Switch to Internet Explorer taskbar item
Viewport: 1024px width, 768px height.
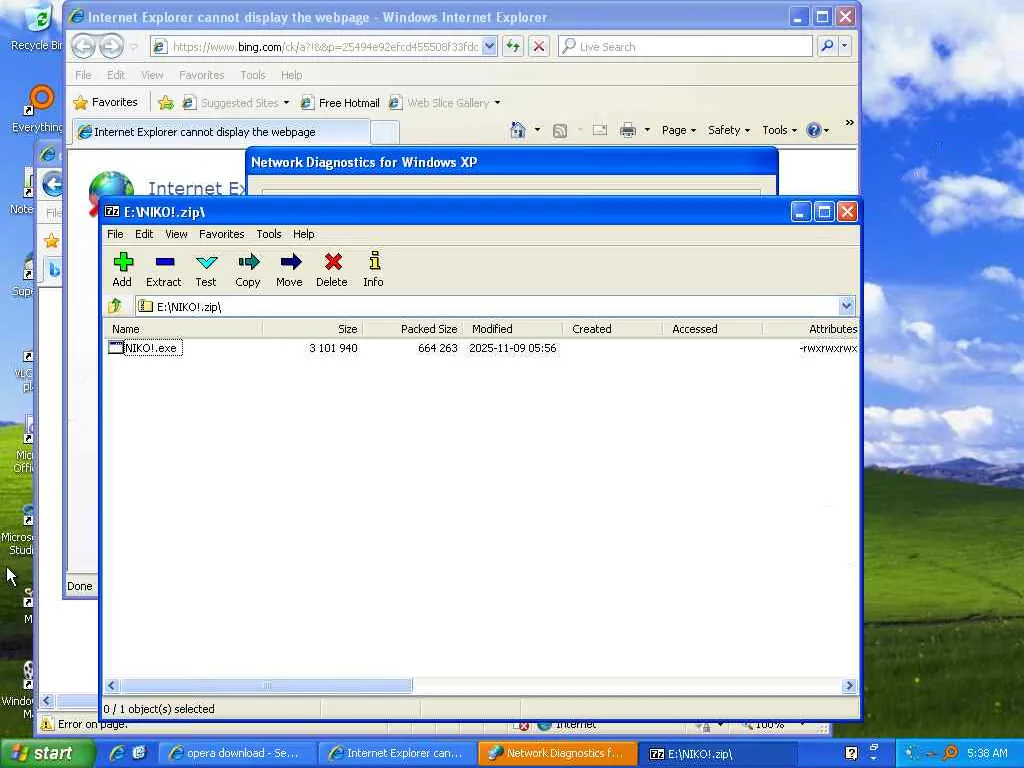pyautogui.click(x=396, y=753)
